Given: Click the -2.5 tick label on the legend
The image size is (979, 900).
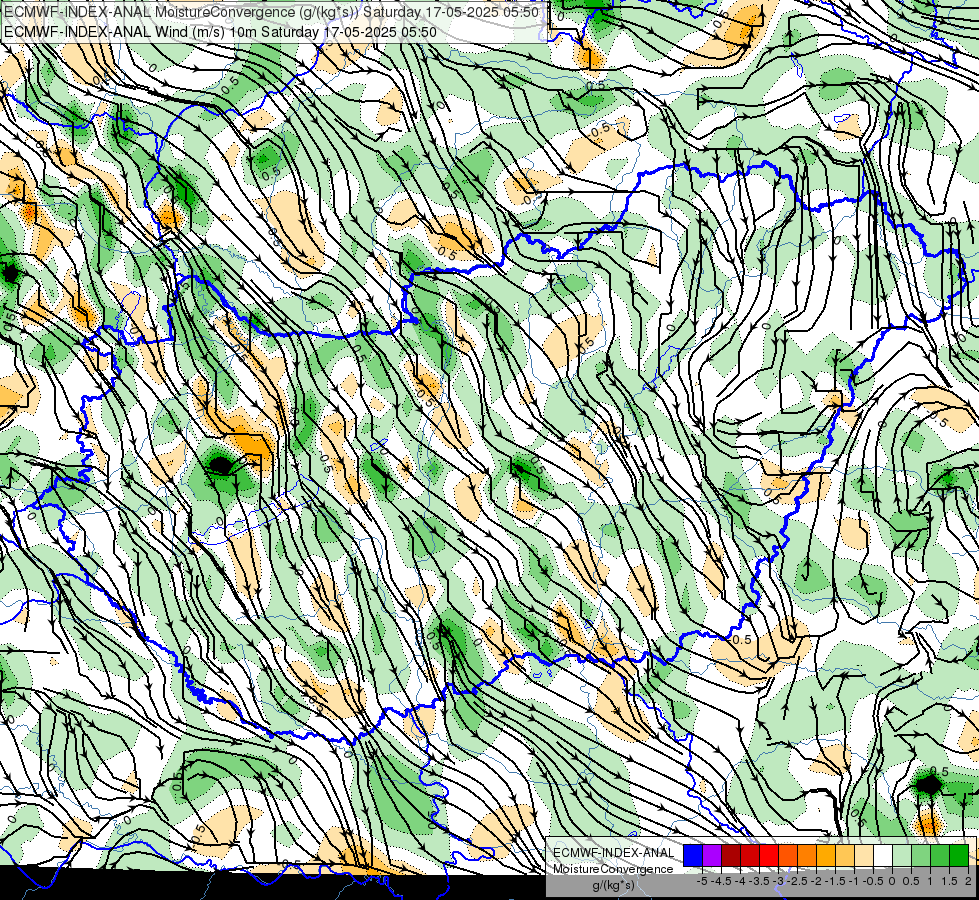Looking at the screenshot, I should click(797, 881).
